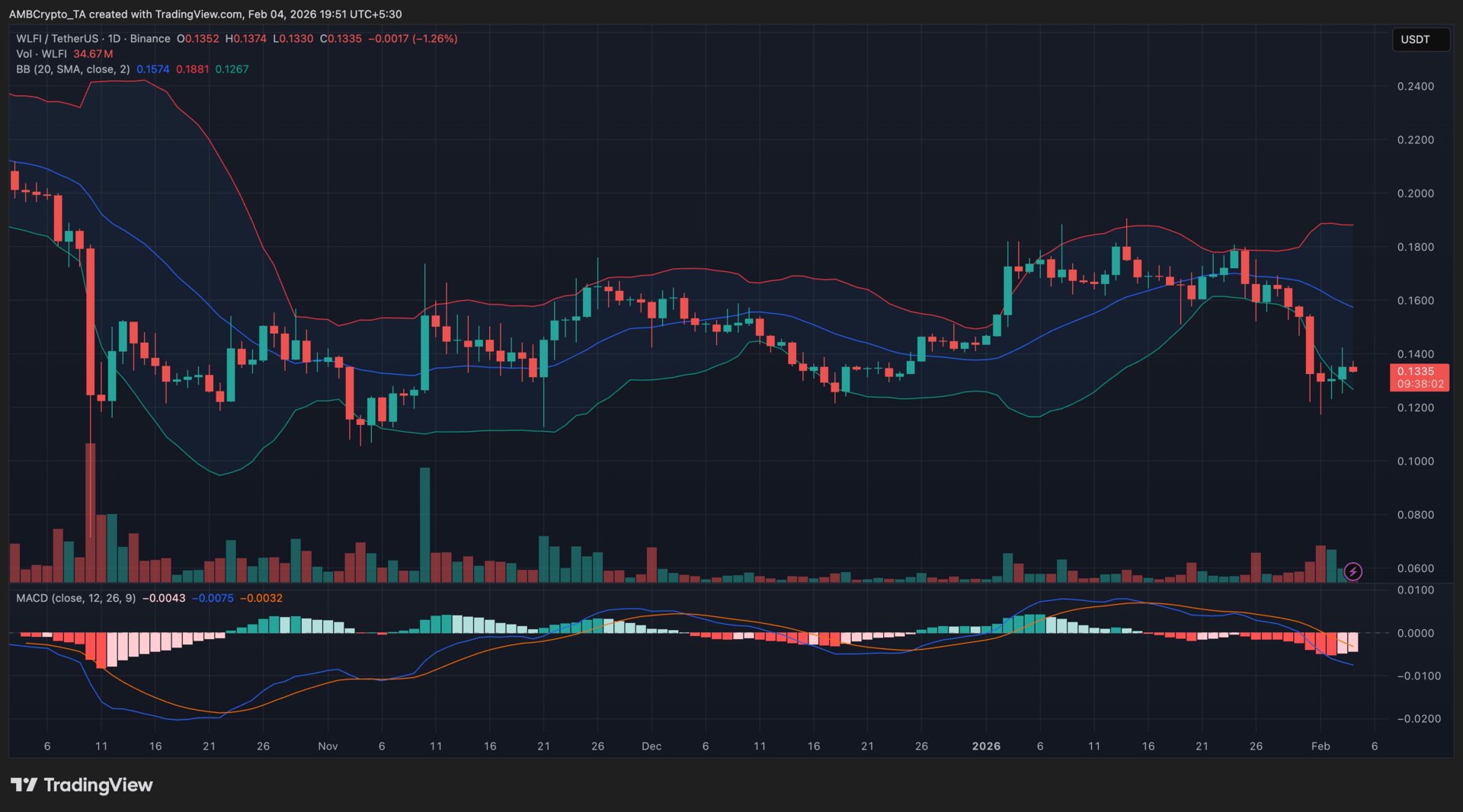
Task: Click the close value C0.1335
Action: (x=341, y=39)
